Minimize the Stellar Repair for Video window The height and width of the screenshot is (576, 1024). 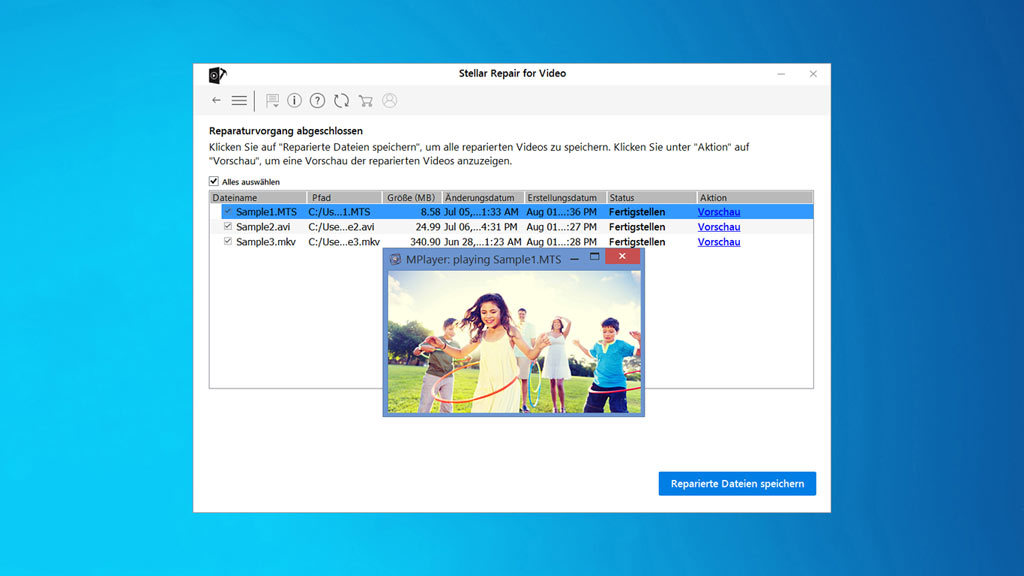781,74
